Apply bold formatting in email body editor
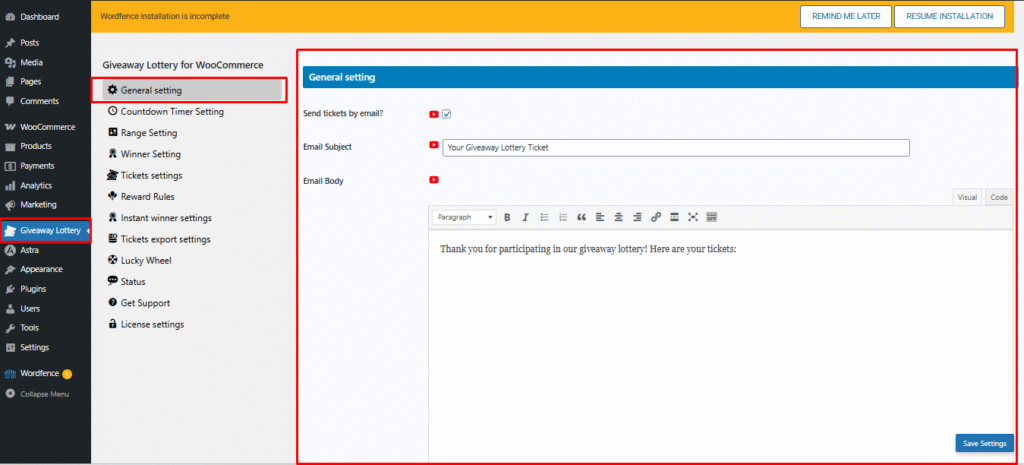The image size is (1024, 465). click(507, 217)
